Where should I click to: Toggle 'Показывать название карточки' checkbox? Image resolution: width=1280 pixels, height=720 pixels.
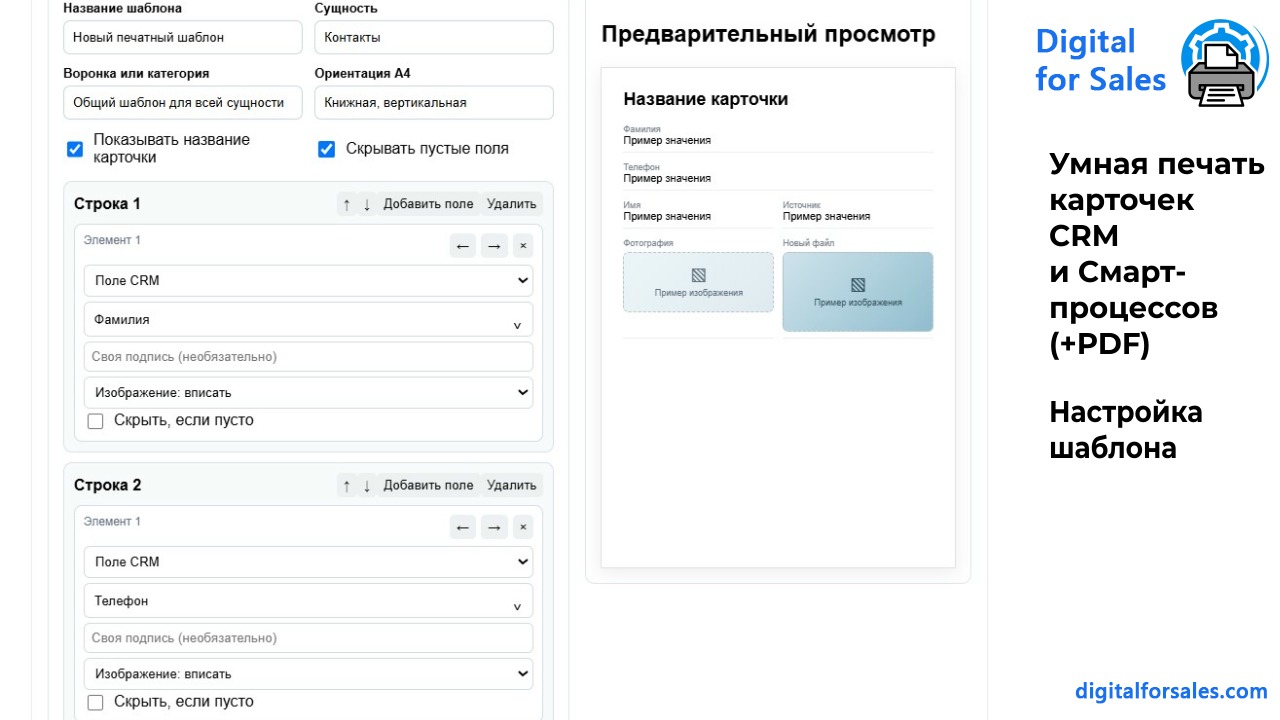coord(75,149)
